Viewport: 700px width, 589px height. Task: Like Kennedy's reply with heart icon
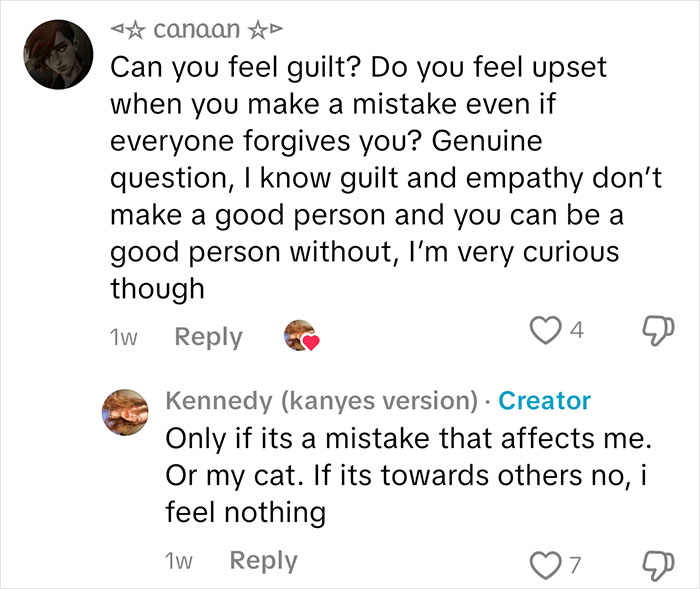point(545,565)
